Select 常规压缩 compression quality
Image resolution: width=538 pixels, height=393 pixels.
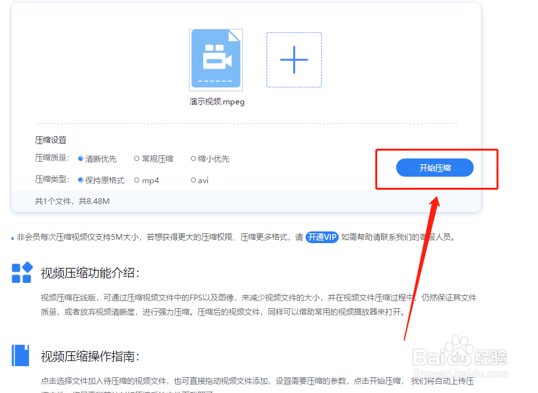click(154, 159)
